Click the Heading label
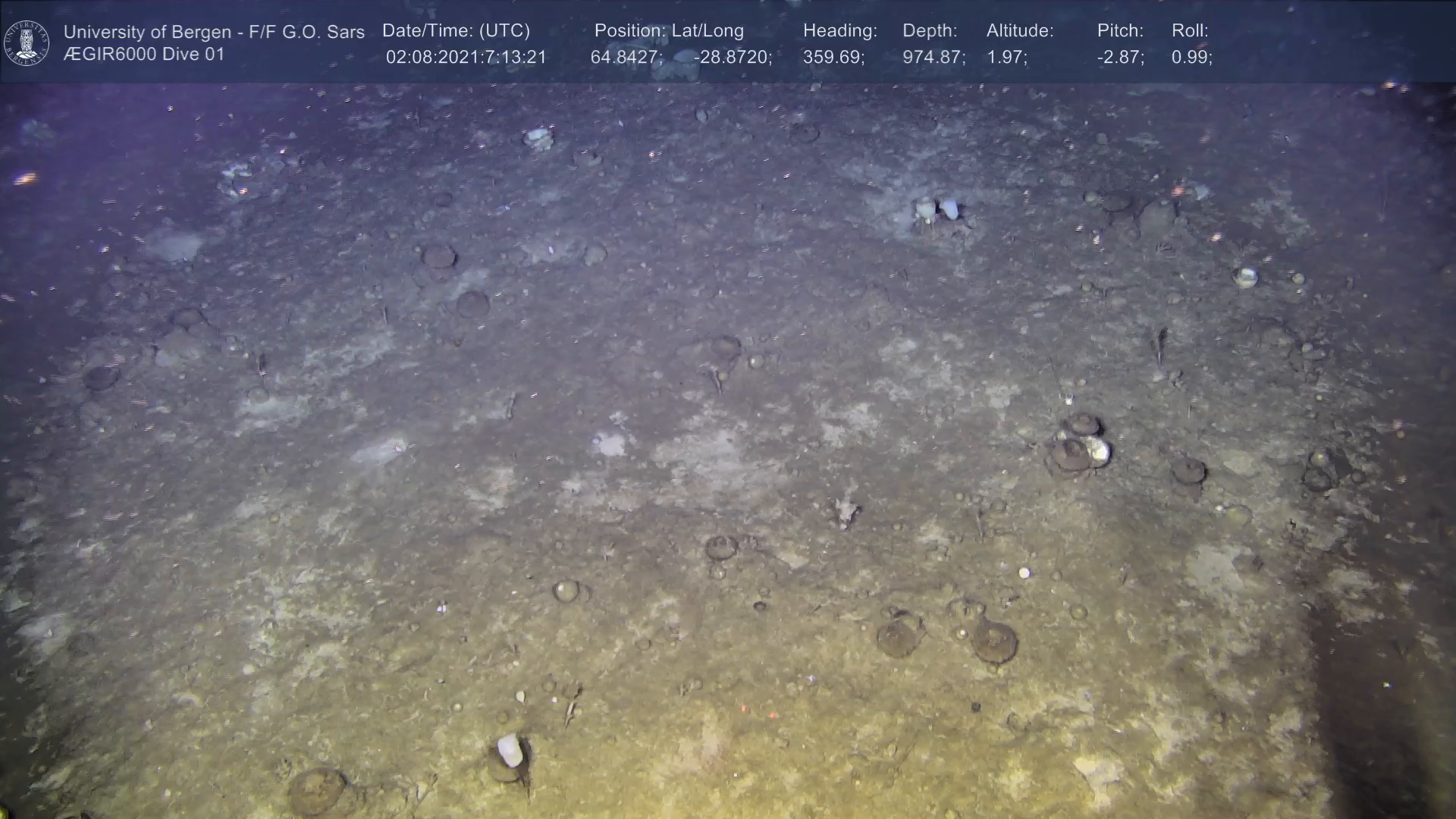 tap(839, 31)
